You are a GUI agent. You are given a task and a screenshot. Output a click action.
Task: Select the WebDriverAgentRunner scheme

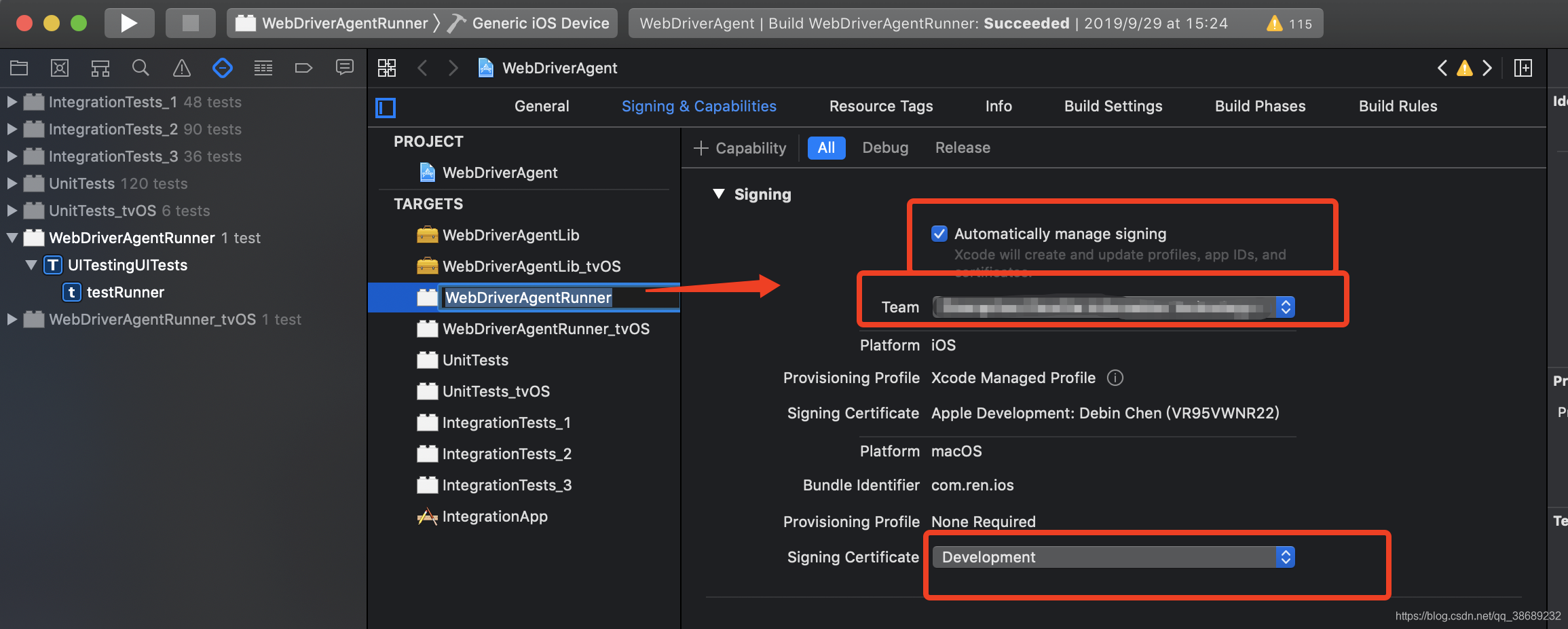[333, 23]
